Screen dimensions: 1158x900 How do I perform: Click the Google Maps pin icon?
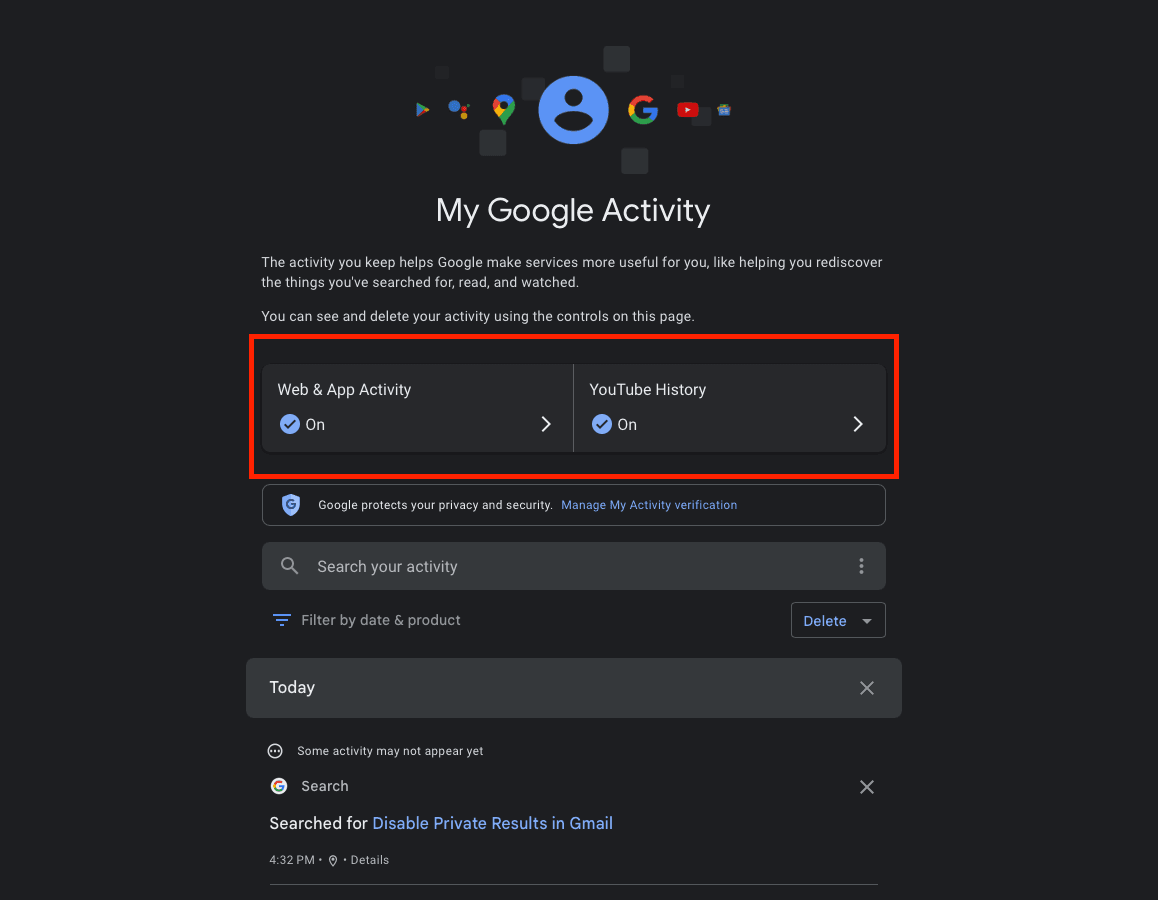click(x=504, y=109)
